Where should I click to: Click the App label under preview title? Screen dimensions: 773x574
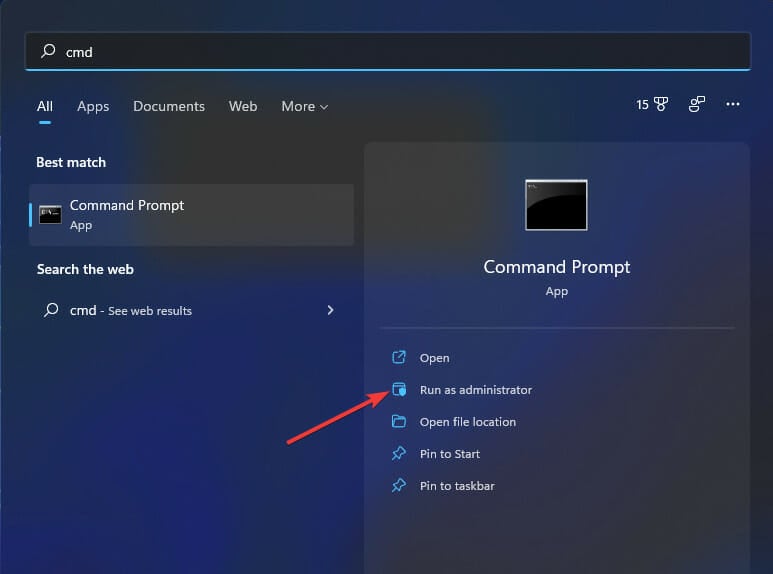point(557,291)
